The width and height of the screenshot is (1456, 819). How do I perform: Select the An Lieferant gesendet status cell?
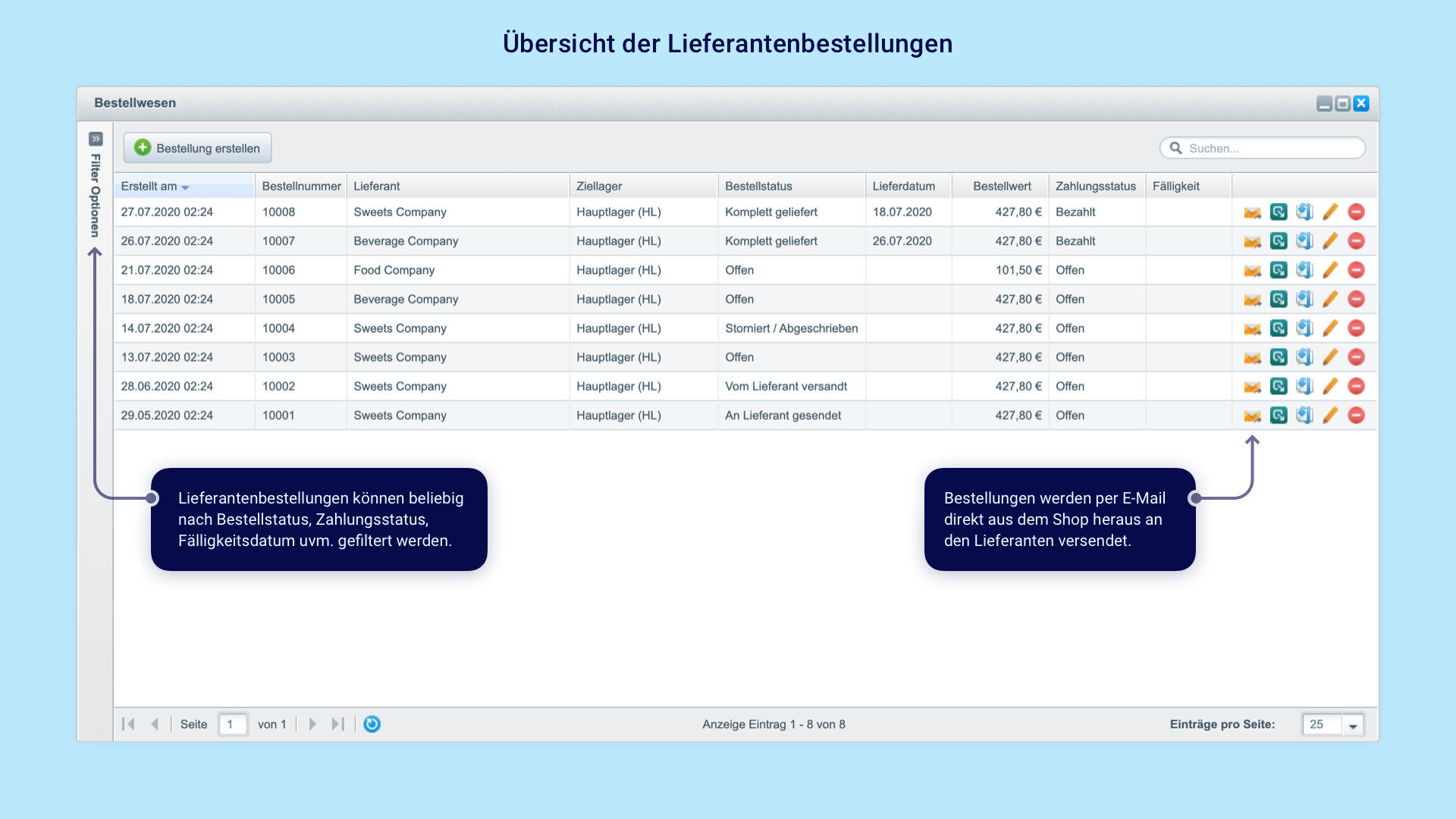(x=792, y=416)
